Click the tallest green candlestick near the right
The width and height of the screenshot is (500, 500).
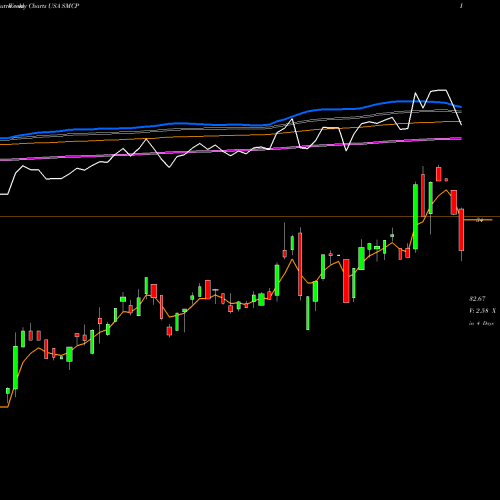(x=415, y=217)
